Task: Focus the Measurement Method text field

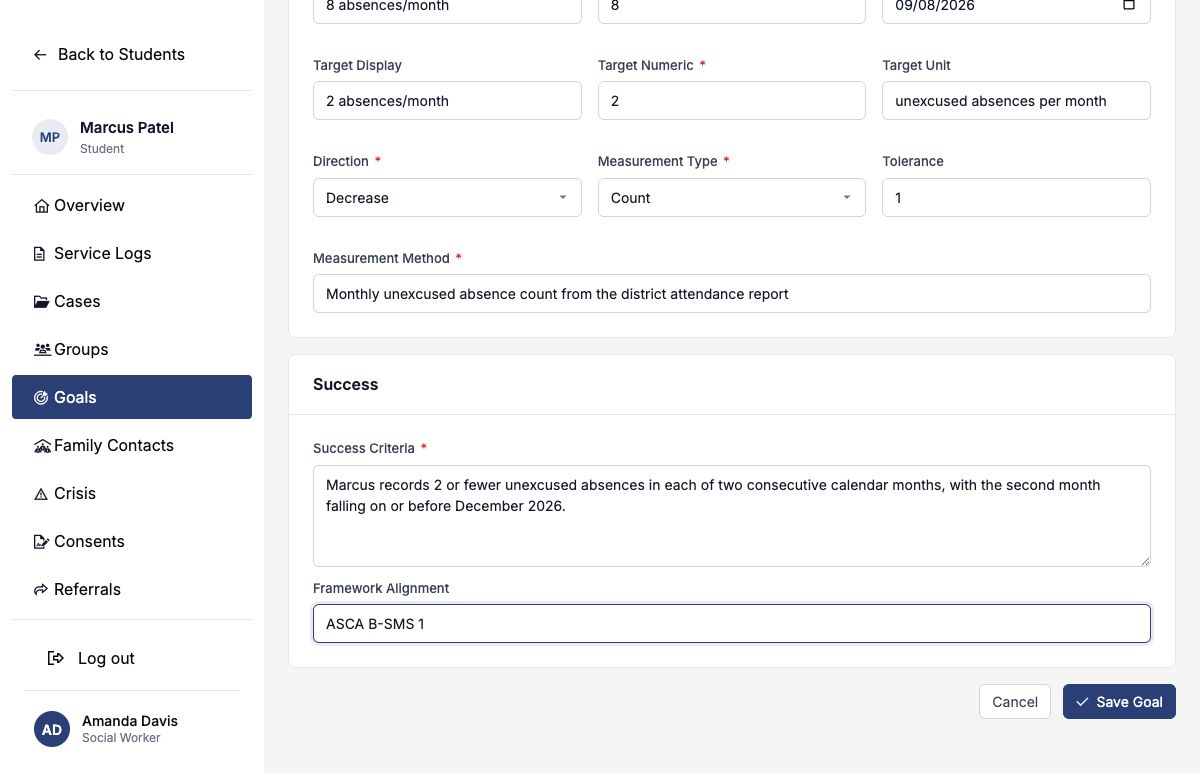Action: pos(732,294)
